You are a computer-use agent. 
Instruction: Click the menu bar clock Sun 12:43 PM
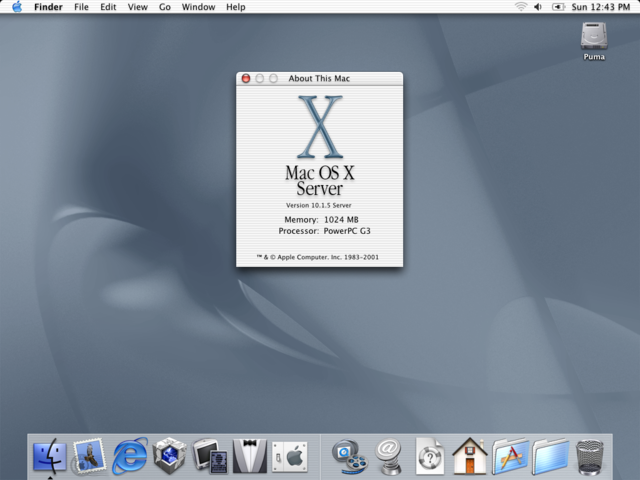(600, 7)
